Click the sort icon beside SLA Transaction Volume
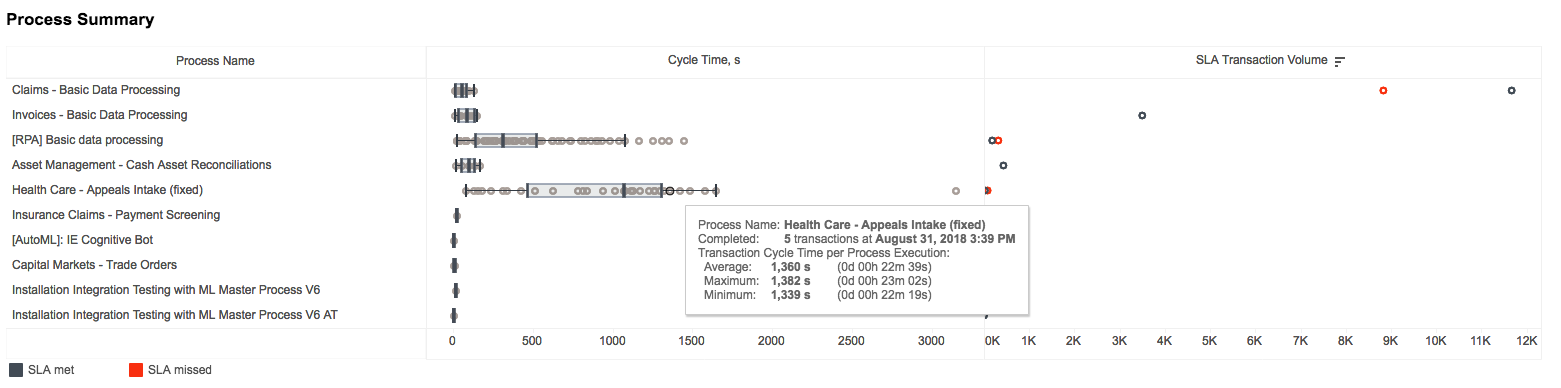The height and width of the screenshot is (388, 1561). point(1340,61)
